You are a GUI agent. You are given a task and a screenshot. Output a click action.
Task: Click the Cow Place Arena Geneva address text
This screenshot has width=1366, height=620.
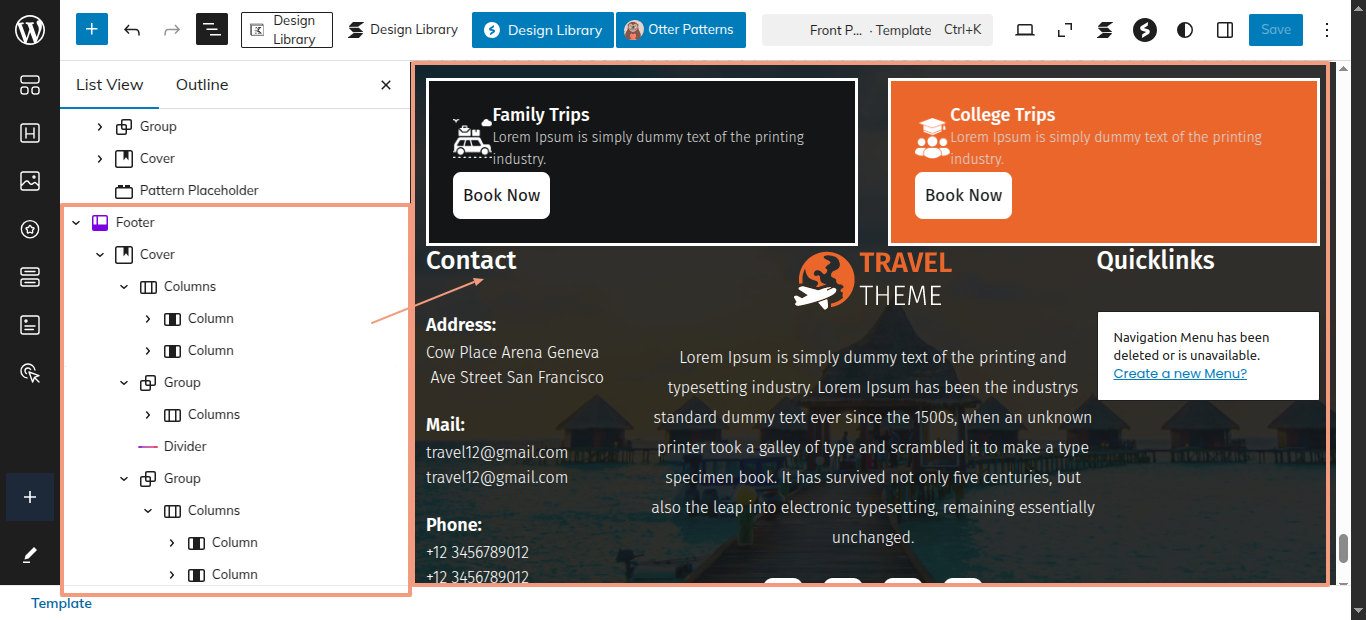coord(512,352)
